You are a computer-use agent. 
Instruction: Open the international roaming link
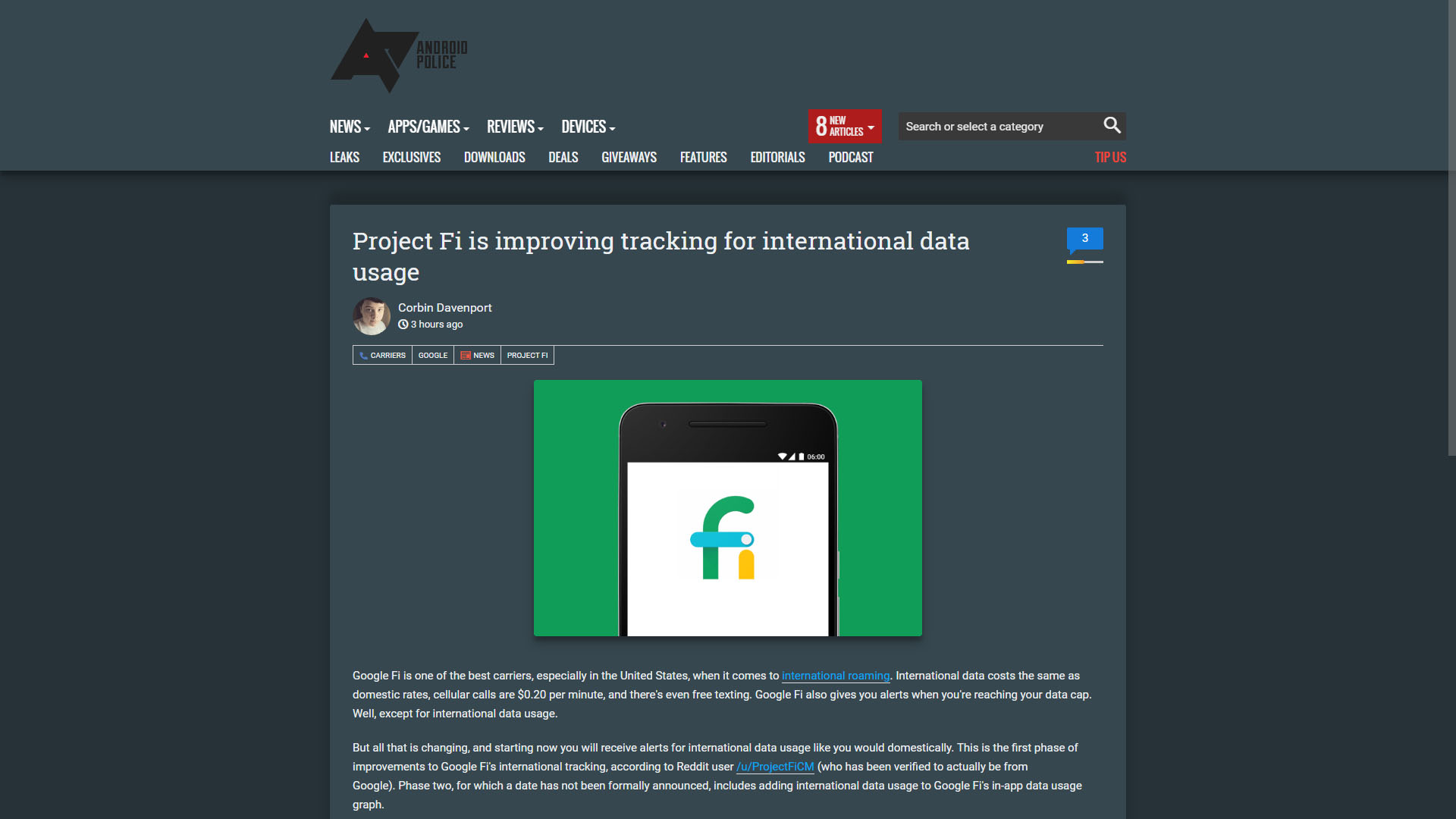click(835, 676)
